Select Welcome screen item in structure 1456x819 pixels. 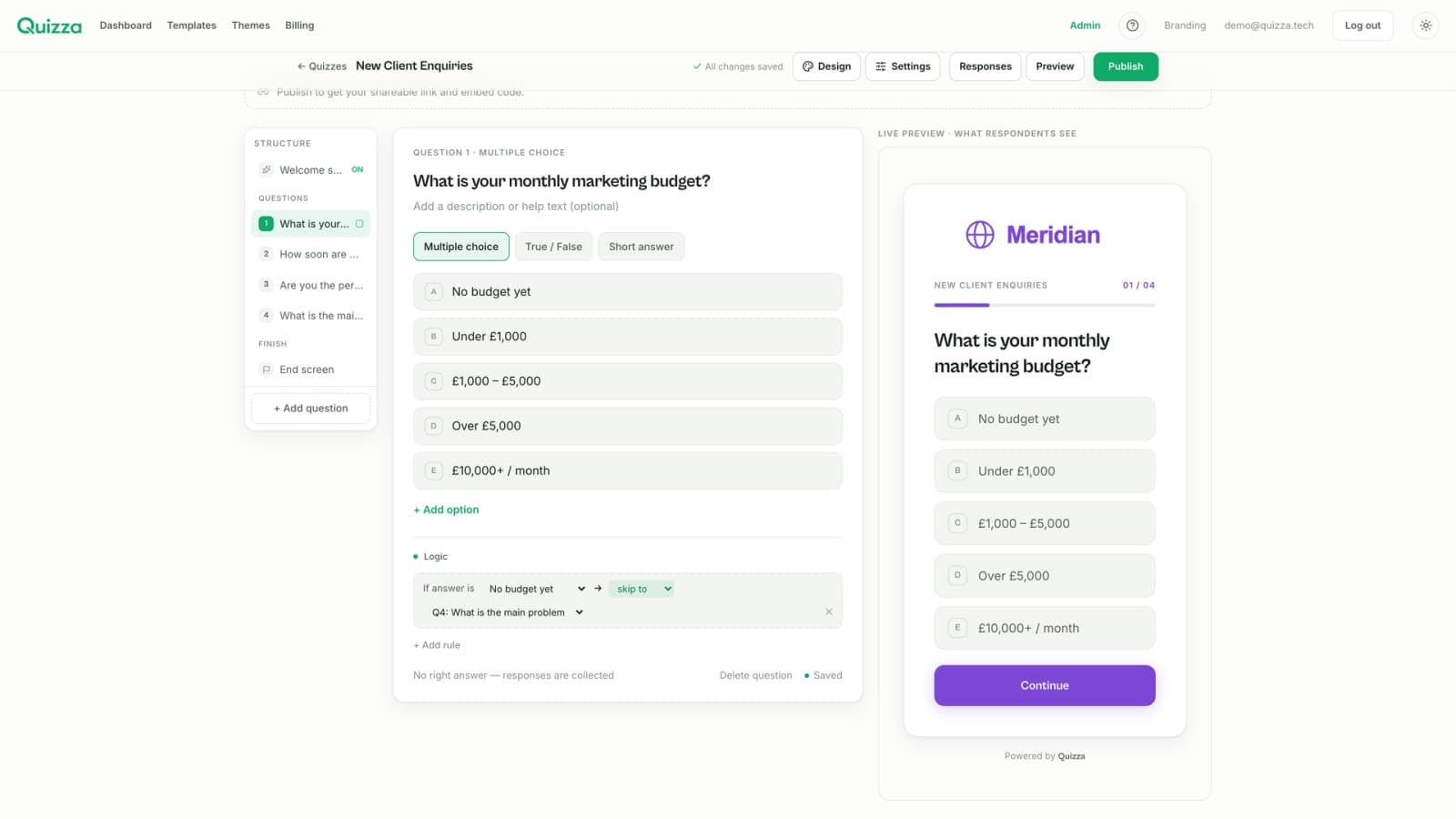pos(311,170)
